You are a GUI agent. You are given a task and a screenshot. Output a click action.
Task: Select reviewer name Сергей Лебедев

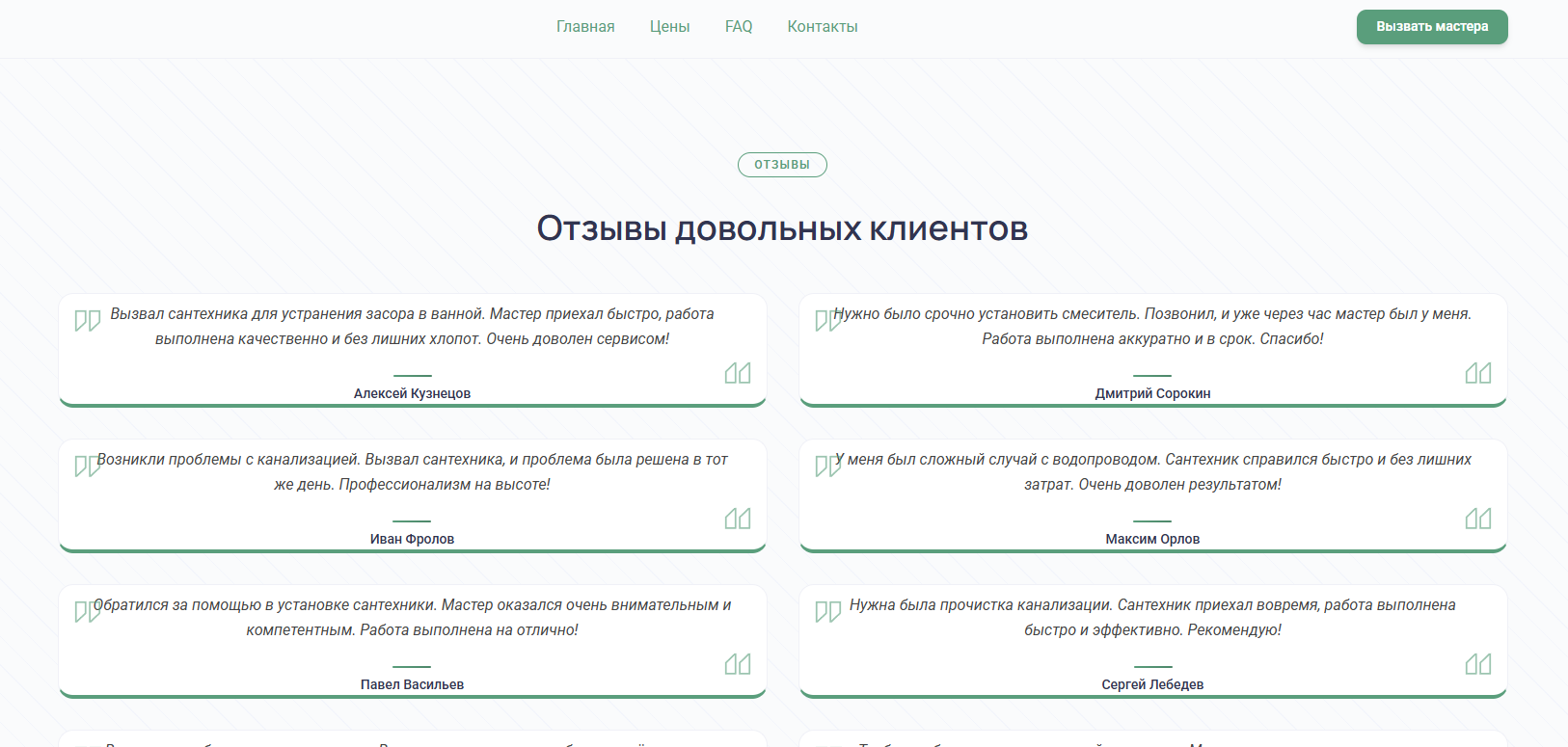(x=1152, y=684)
